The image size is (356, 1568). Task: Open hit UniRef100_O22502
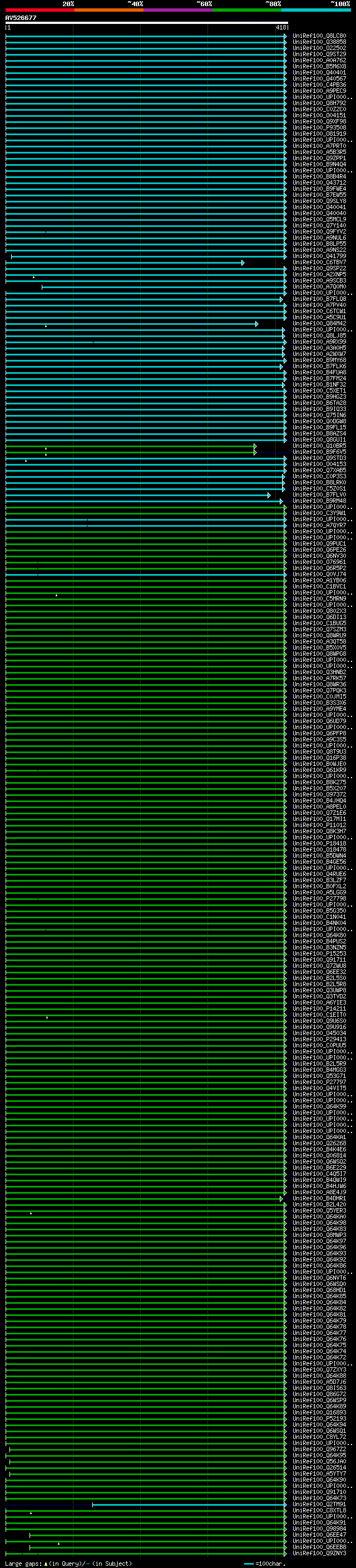click(x=319, y=48)
